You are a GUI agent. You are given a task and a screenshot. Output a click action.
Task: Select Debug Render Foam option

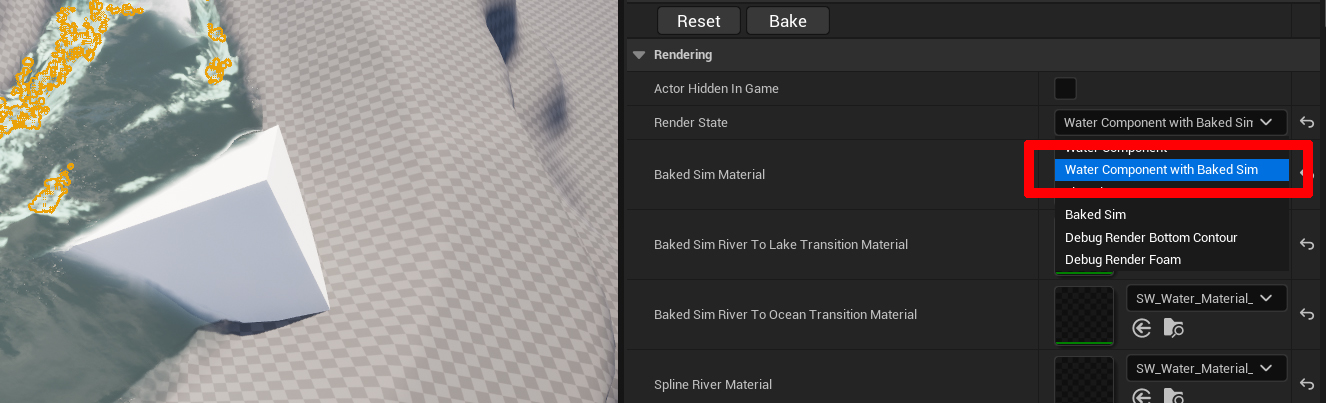[x=1122, y=260]
